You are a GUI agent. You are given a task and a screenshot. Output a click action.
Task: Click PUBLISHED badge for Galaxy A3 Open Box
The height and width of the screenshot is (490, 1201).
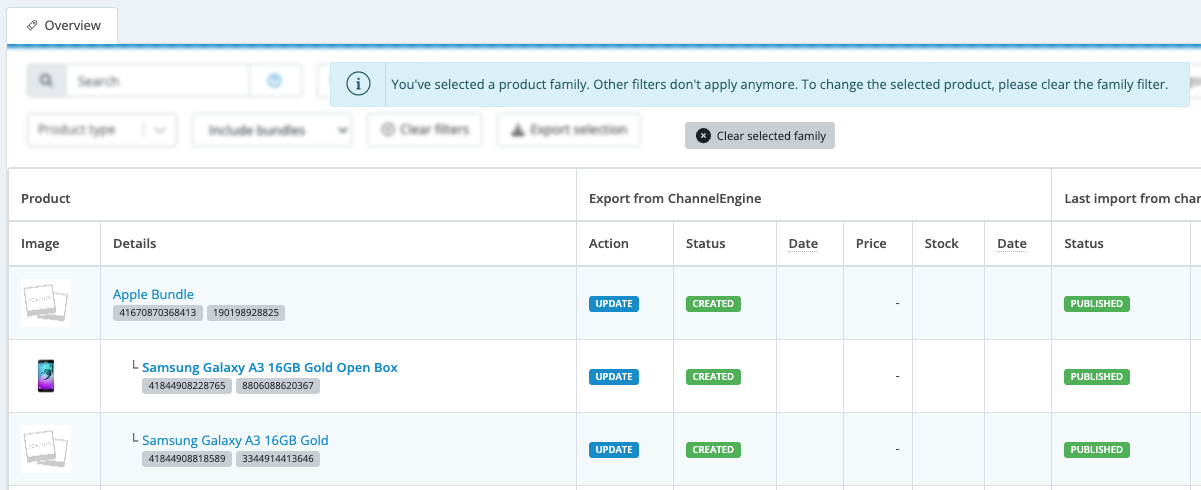coord(1097,377)
